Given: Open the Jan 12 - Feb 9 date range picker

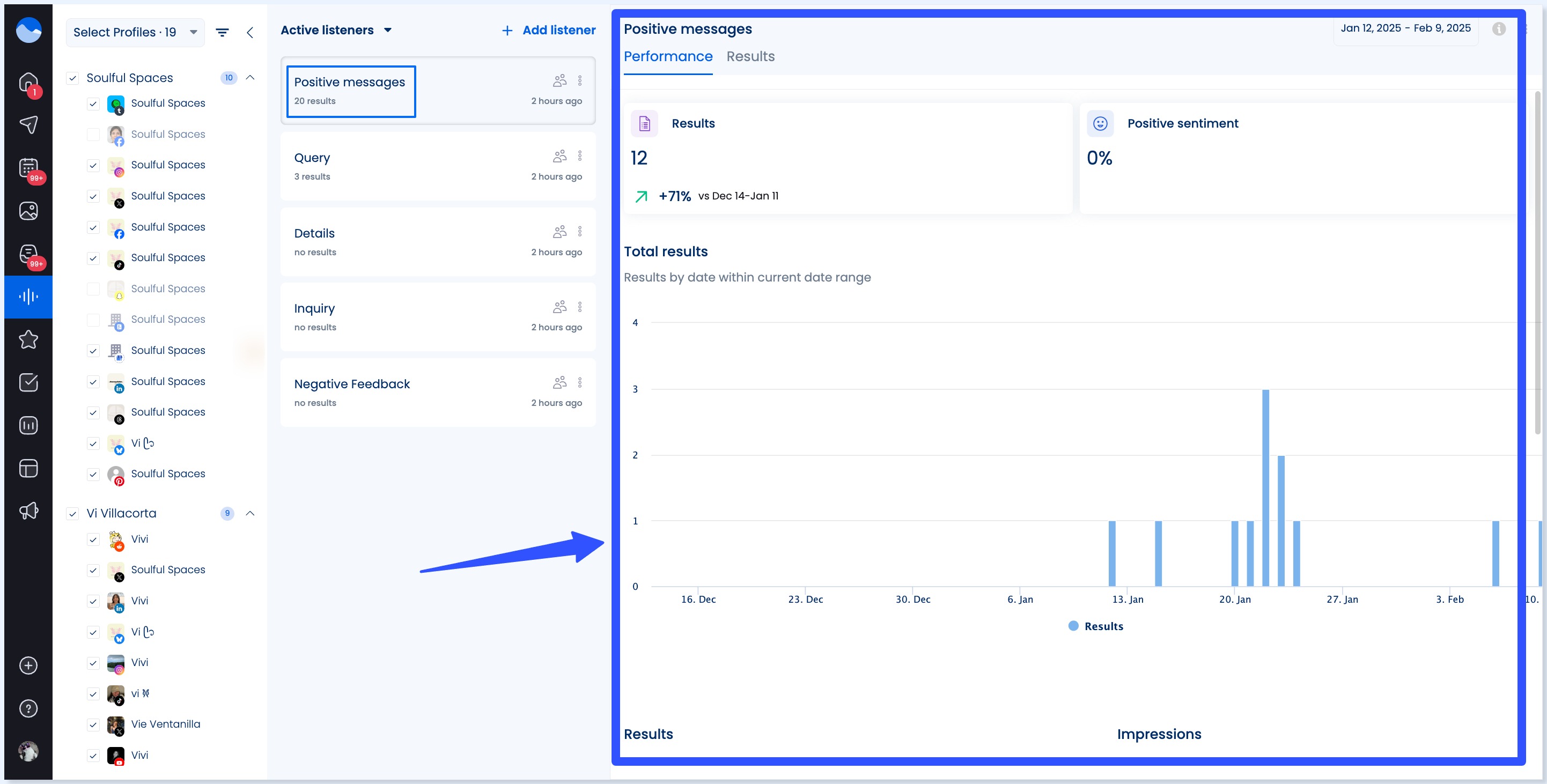Looking at the screenshot, I should 1405,27.
